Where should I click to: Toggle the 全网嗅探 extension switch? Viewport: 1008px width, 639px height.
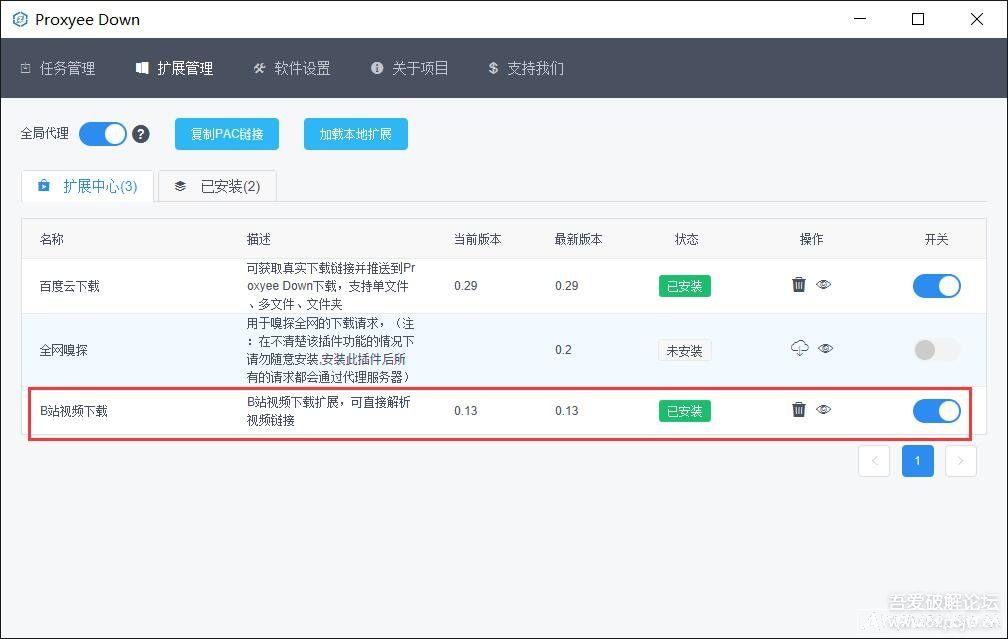click(x=936, y=350)
